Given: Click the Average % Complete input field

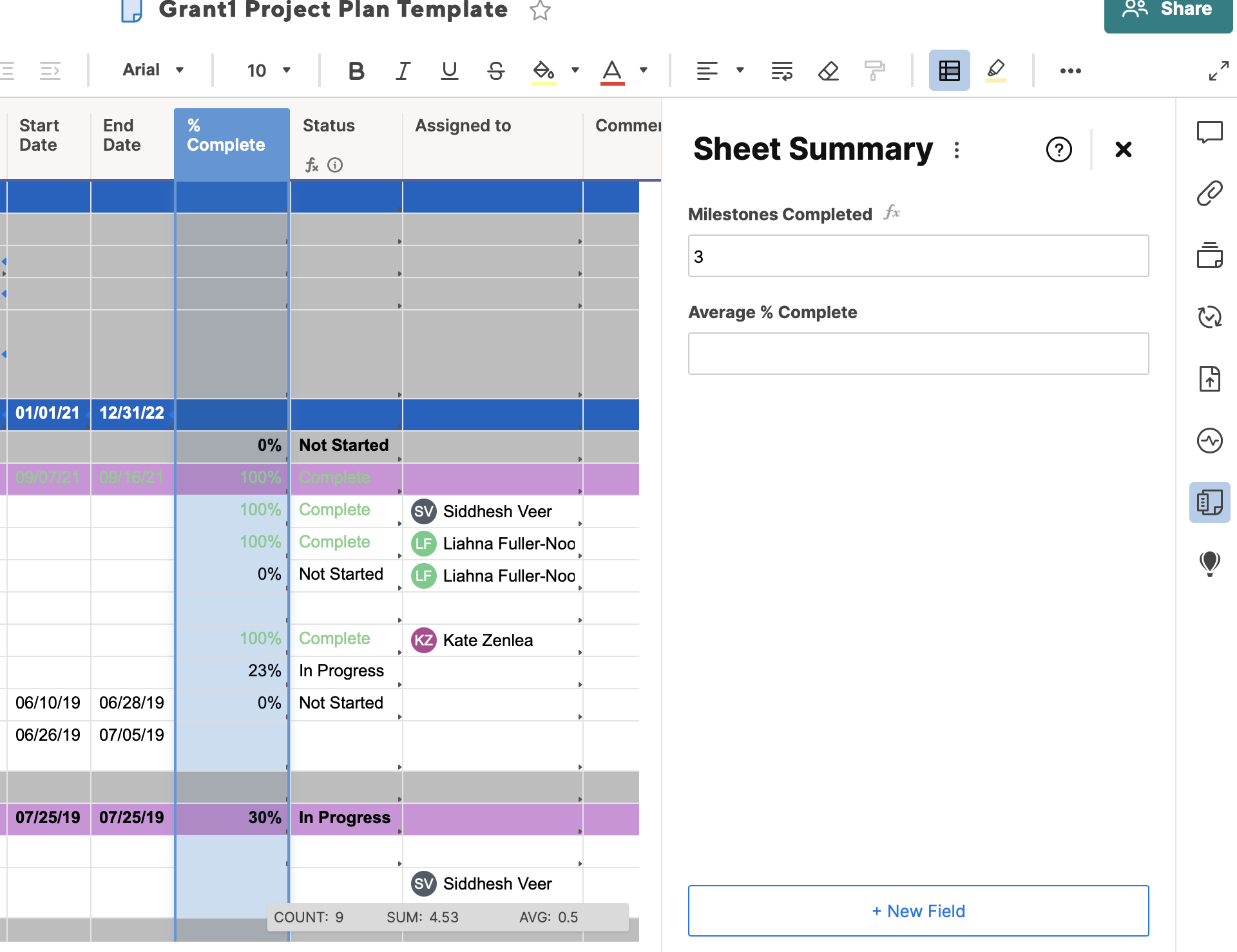Looking at the screenshot, I should [918, 354].
